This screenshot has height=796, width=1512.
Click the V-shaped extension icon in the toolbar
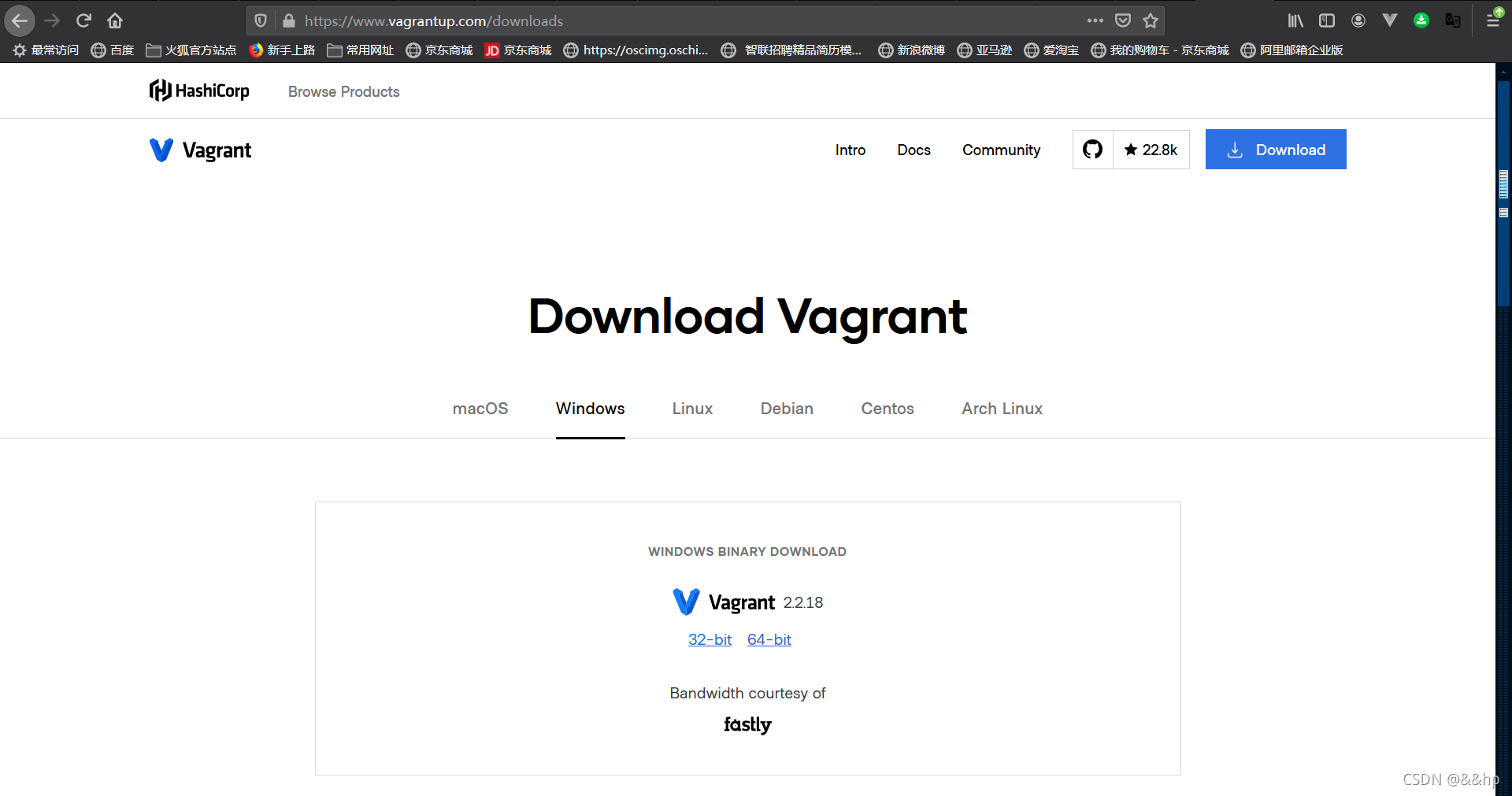[x=1390, y=20]
